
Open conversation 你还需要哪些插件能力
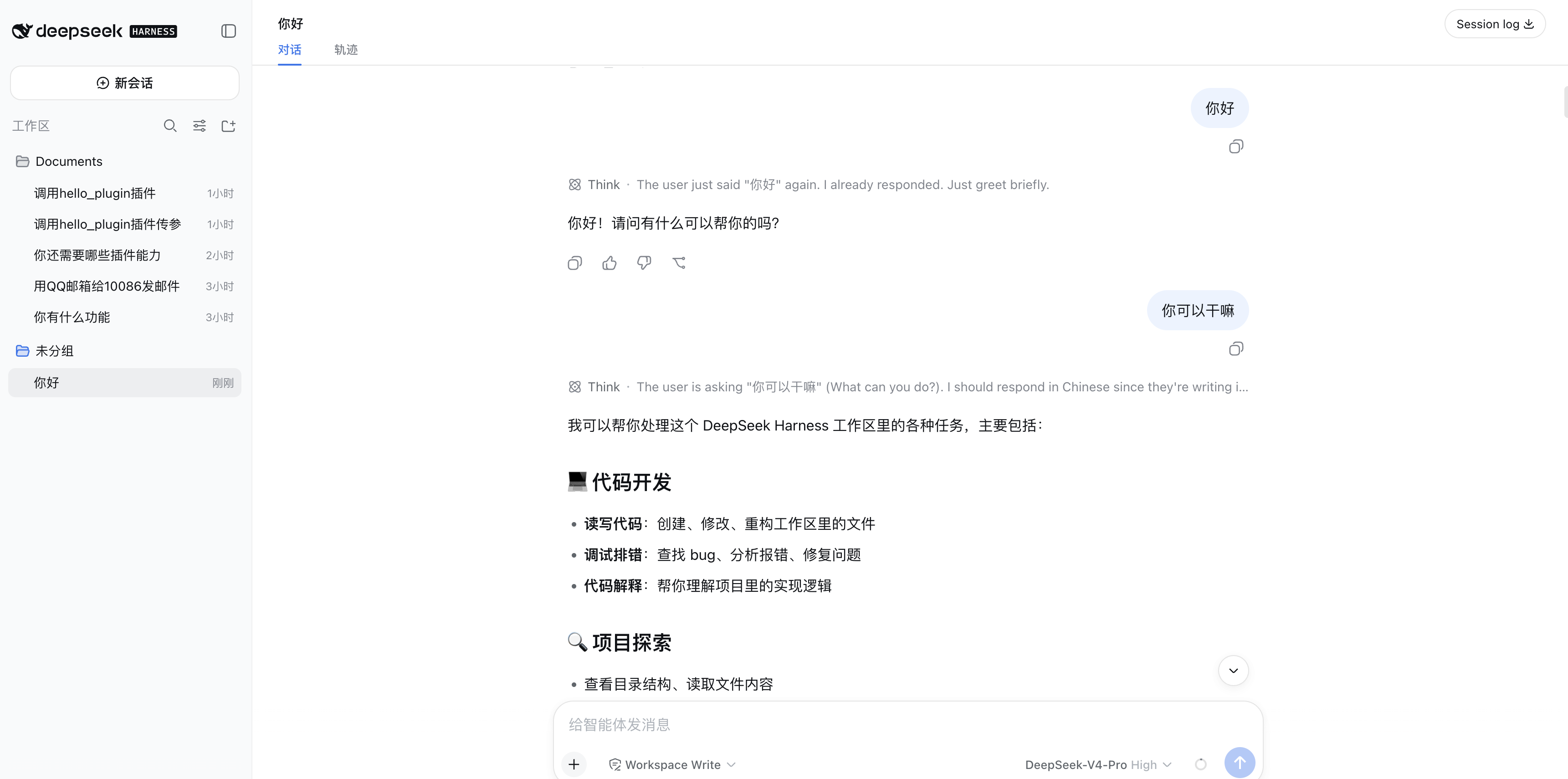(x=125, y=255)
